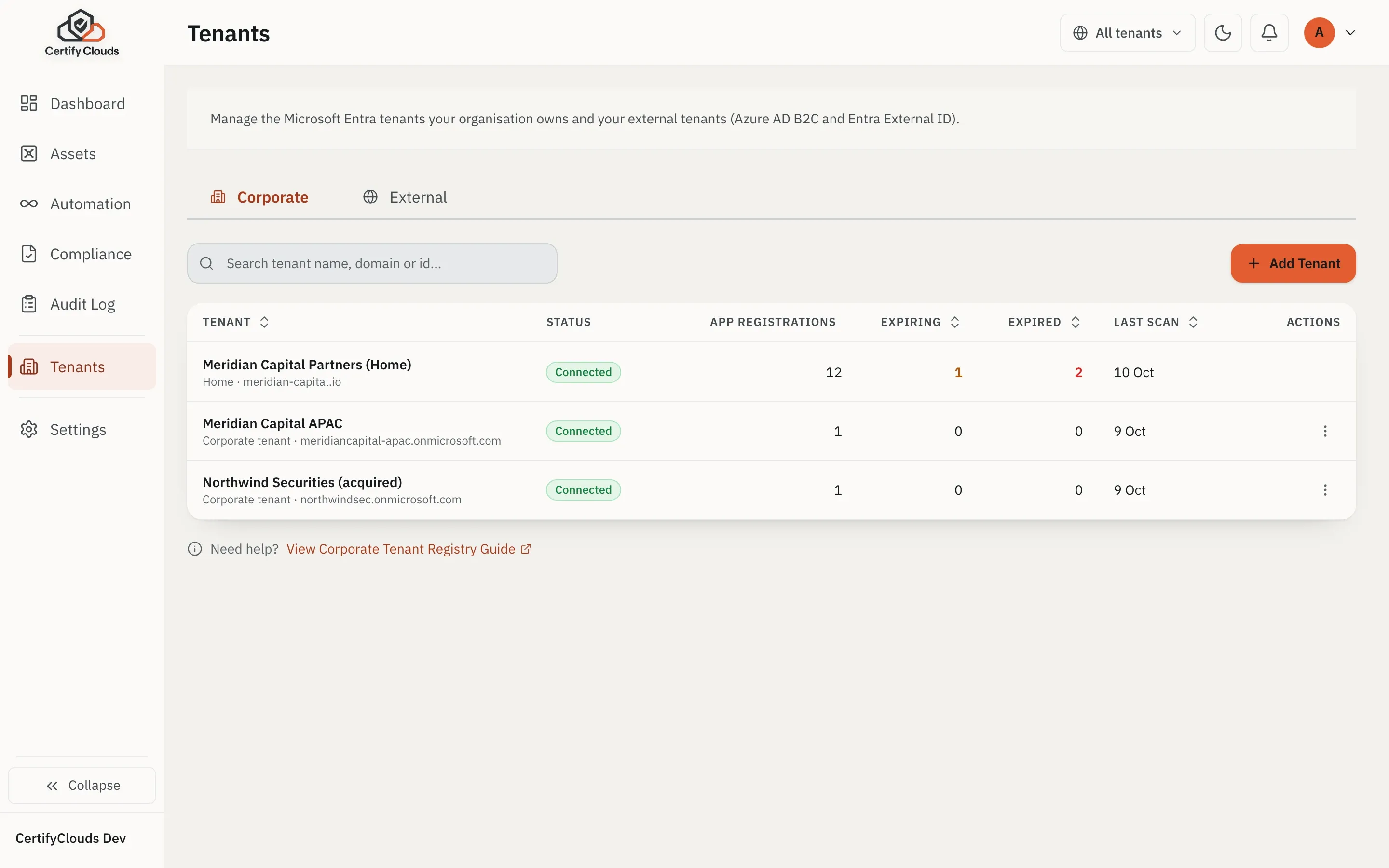This screenshot has width=1389, height=868.
Task: Click the Add Tenant button
Action: coord(1293,263)
